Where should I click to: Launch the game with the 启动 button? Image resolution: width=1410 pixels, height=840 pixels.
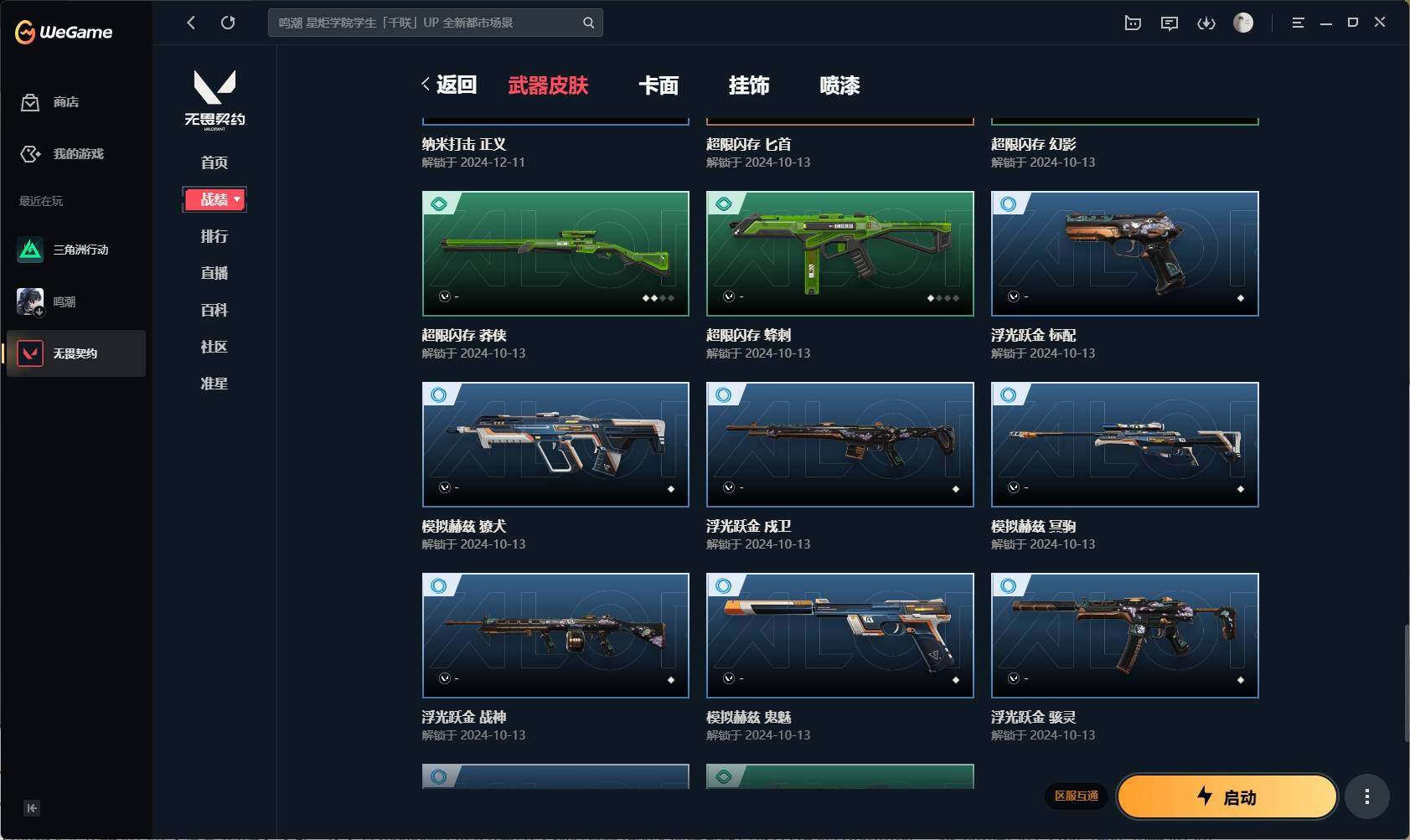point(1227,796)
